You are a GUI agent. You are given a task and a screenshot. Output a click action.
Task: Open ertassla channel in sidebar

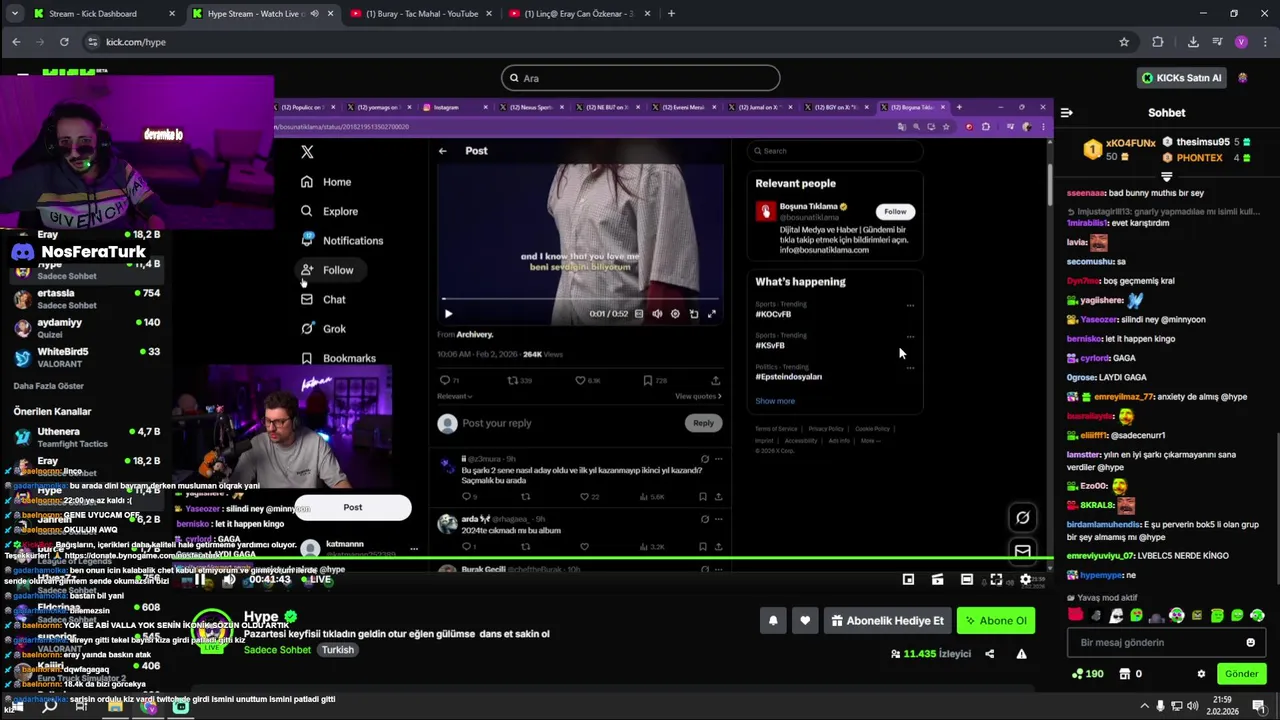85,299
